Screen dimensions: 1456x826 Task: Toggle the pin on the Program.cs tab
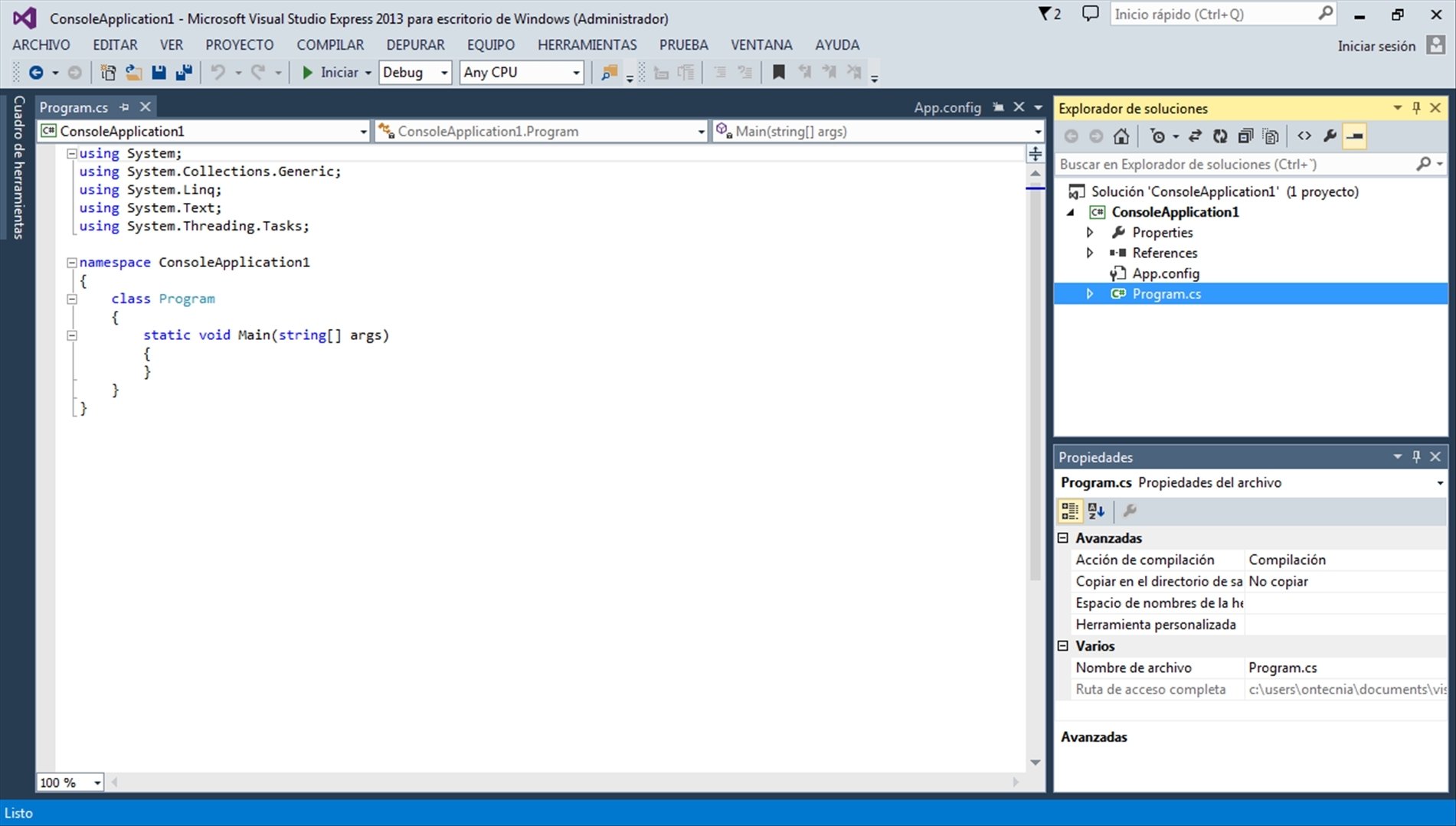tap(124, 107)
